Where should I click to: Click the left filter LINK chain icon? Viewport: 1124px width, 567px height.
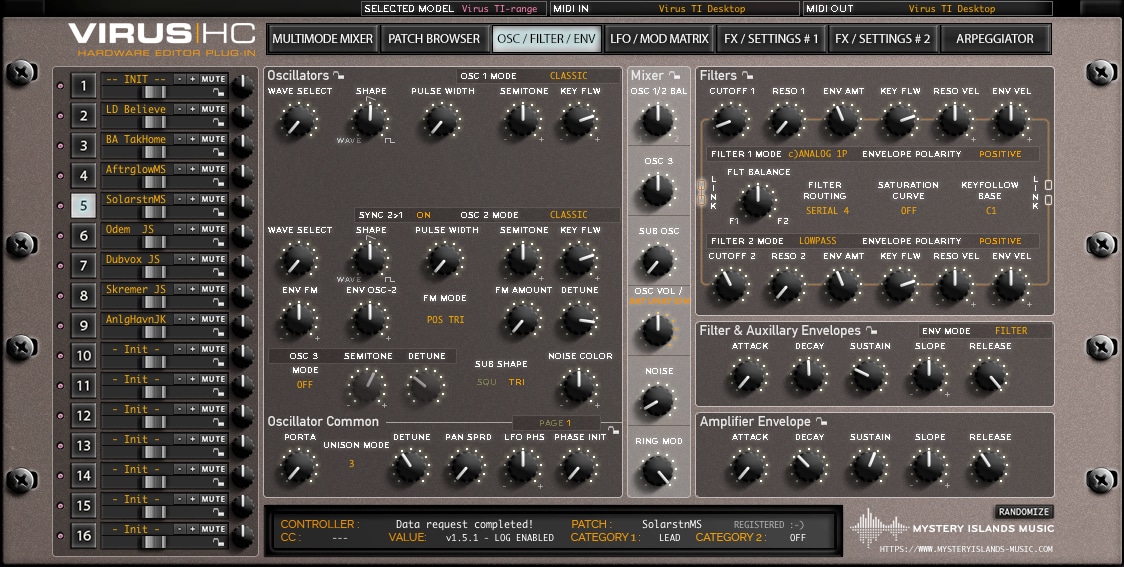point(702,192)
